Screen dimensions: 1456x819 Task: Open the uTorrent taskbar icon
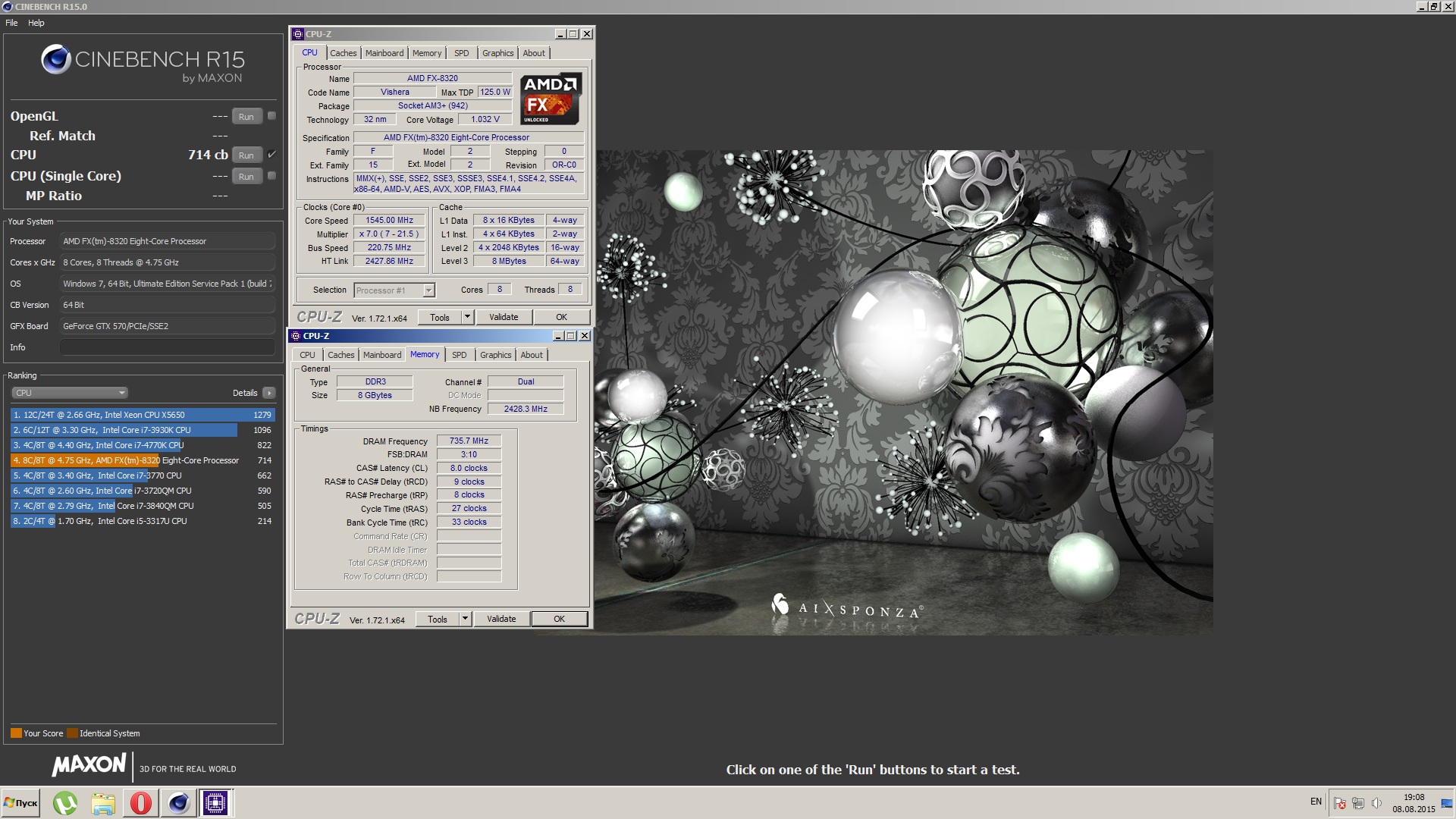65,803
